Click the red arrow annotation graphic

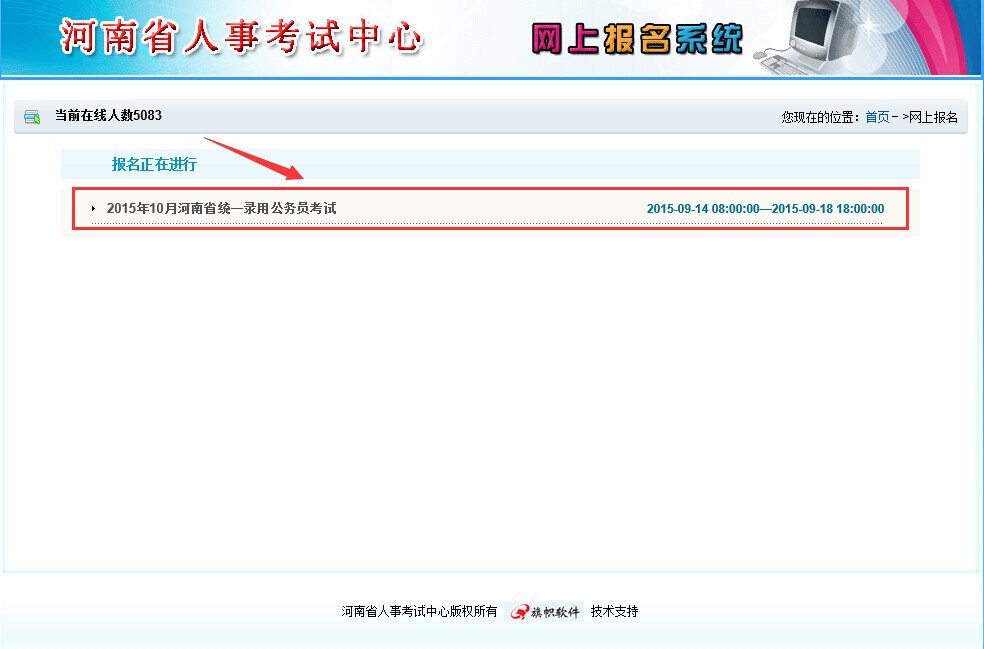tap(252, 157)
